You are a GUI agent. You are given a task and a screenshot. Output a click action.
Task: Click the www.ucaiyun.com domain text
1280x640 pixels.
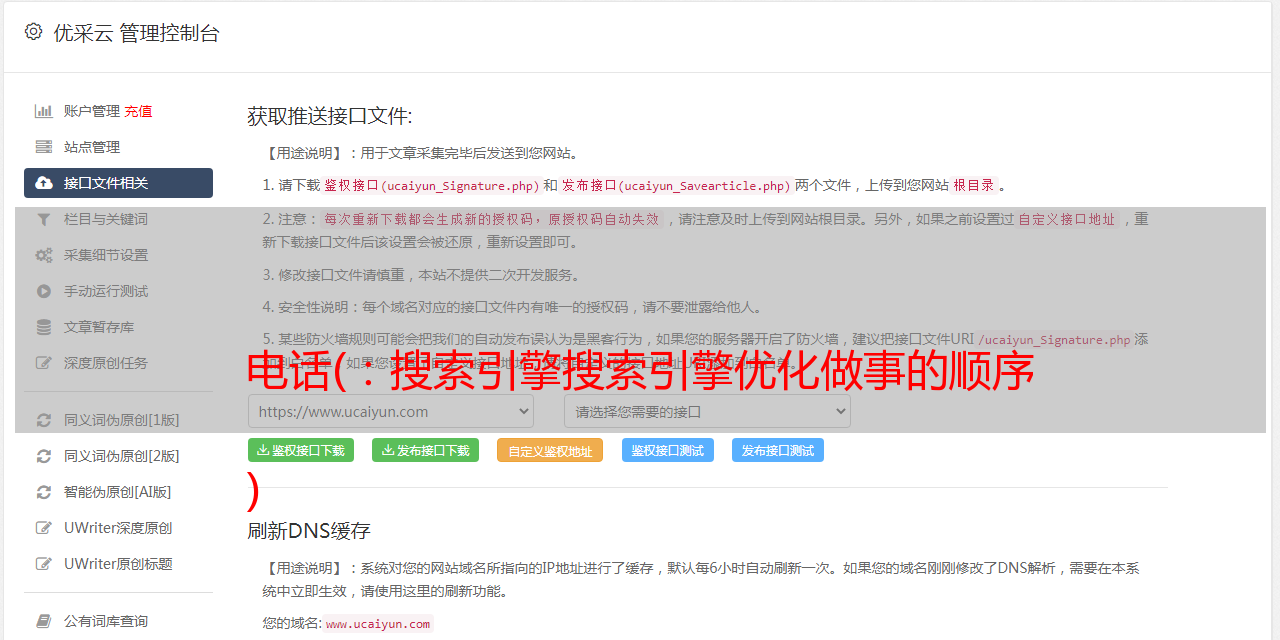point(378,623)
